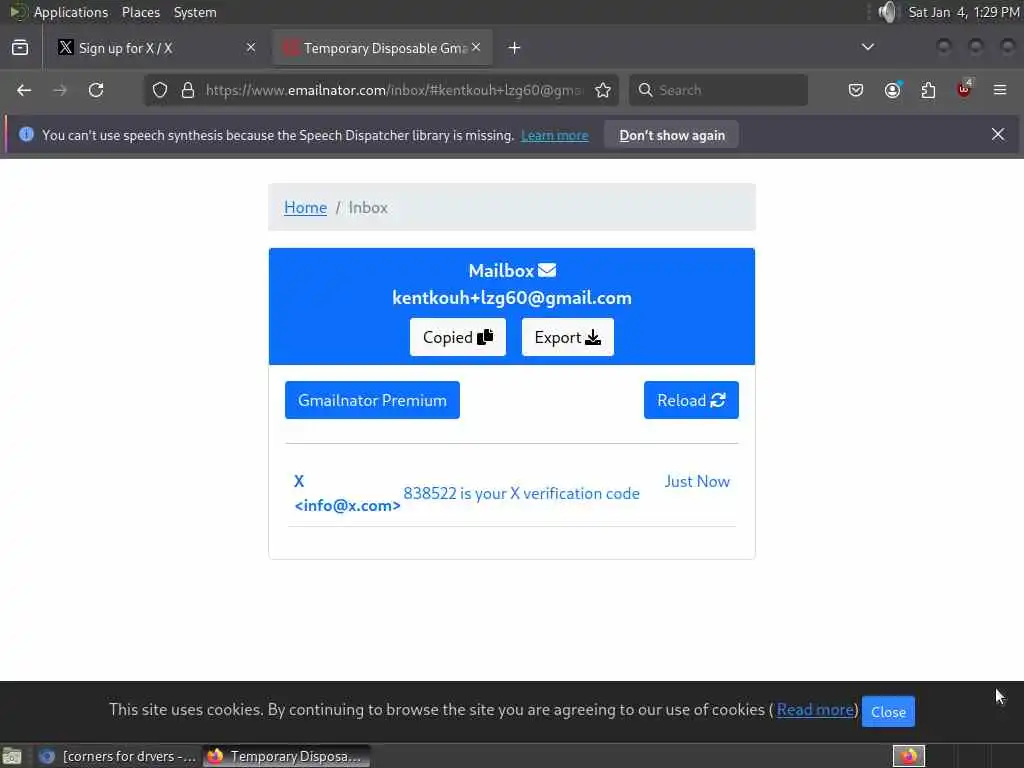Click the sender info@x.com

click(x=347, y=505)
